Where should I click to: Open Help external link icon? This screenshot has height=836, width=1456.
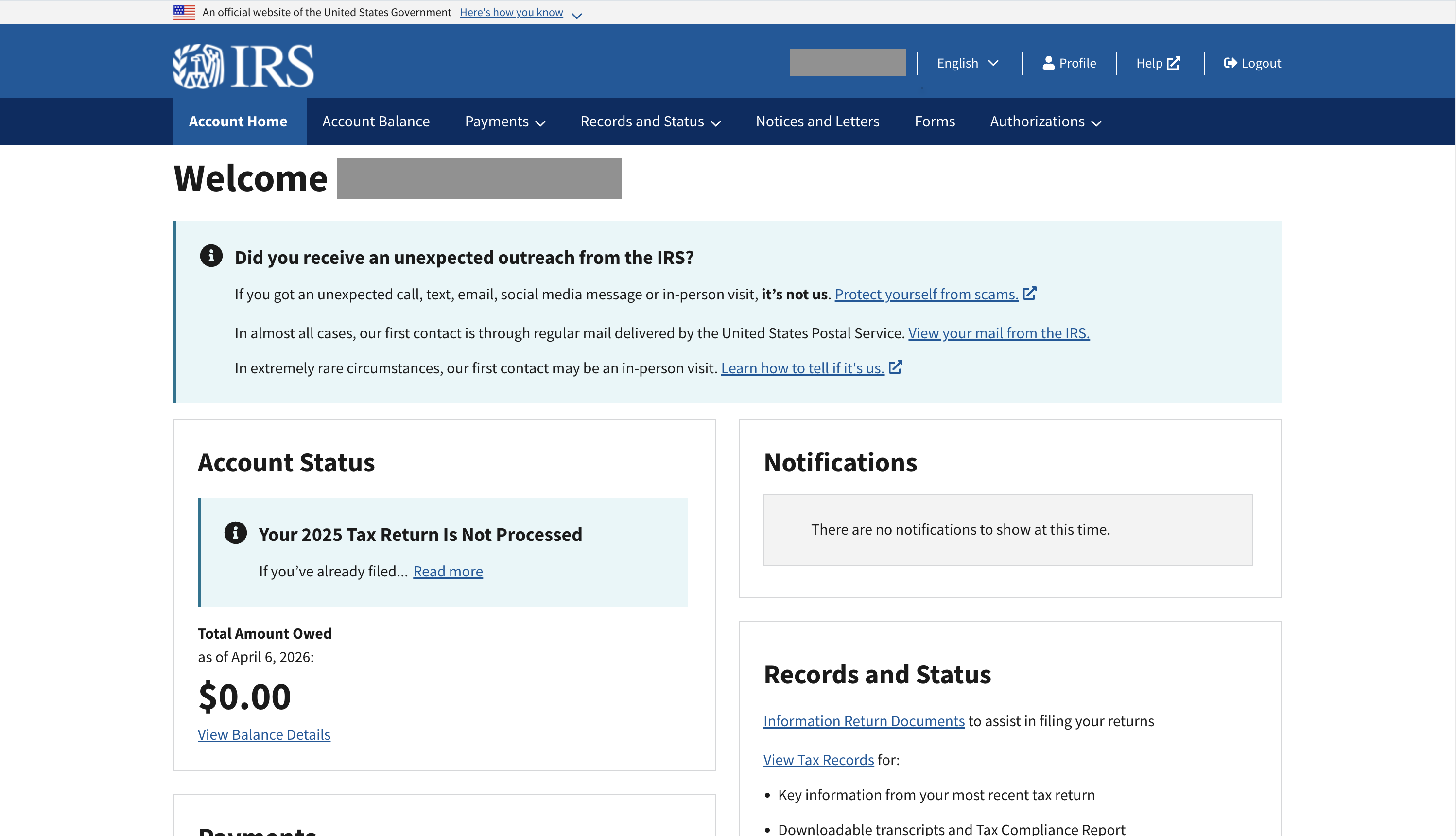(1174, 63)
